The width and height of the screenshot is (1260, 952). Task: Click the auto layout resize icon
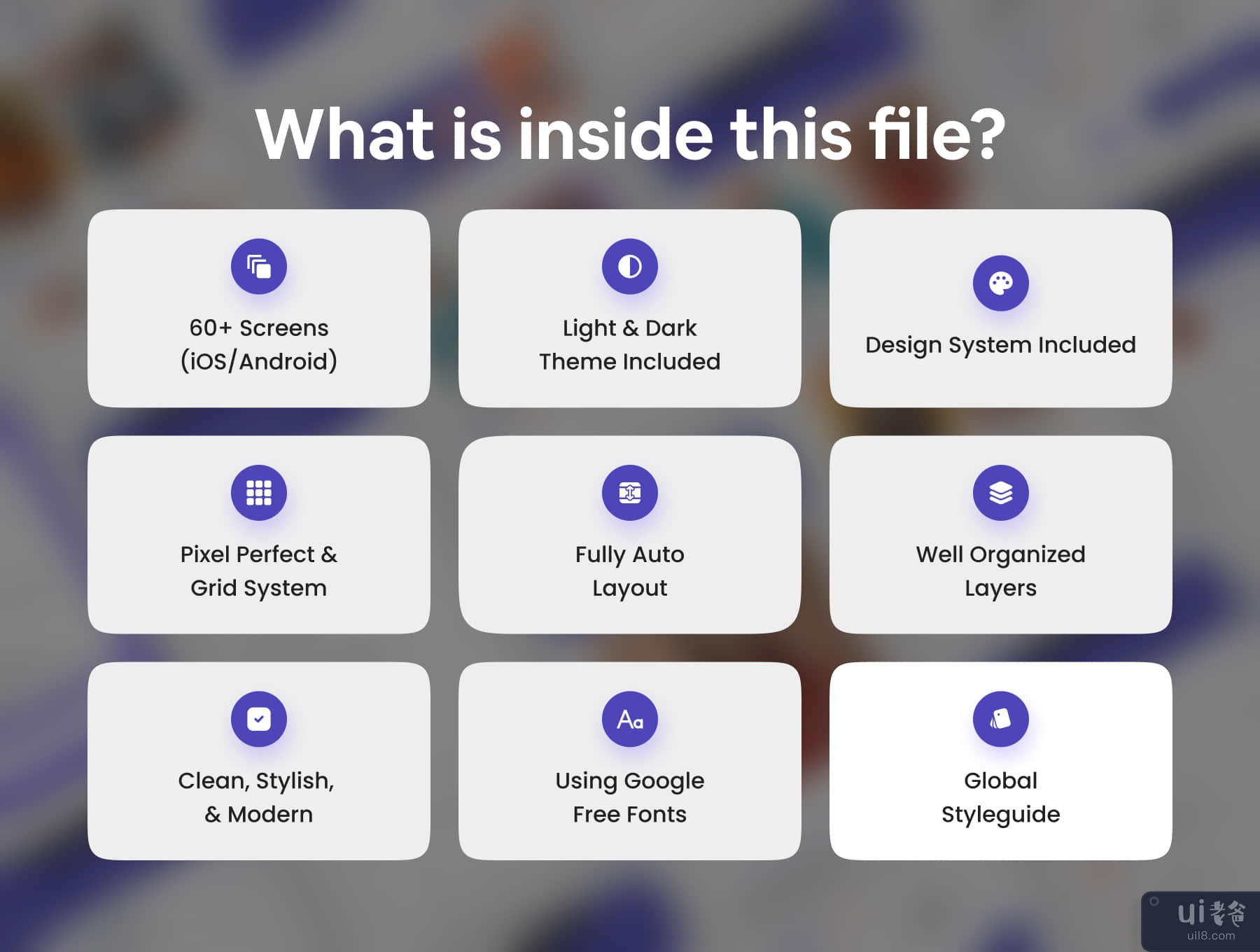(629, 493)
